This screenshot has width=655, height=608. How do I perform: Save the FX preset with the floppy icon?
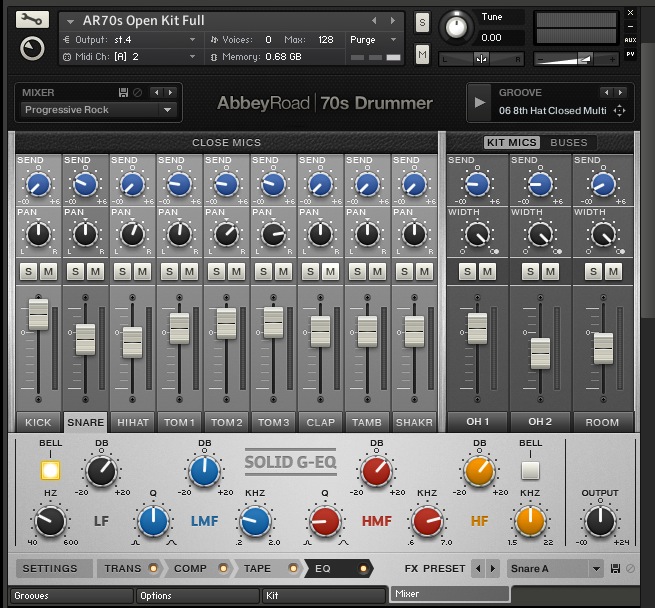coord(615,568)
